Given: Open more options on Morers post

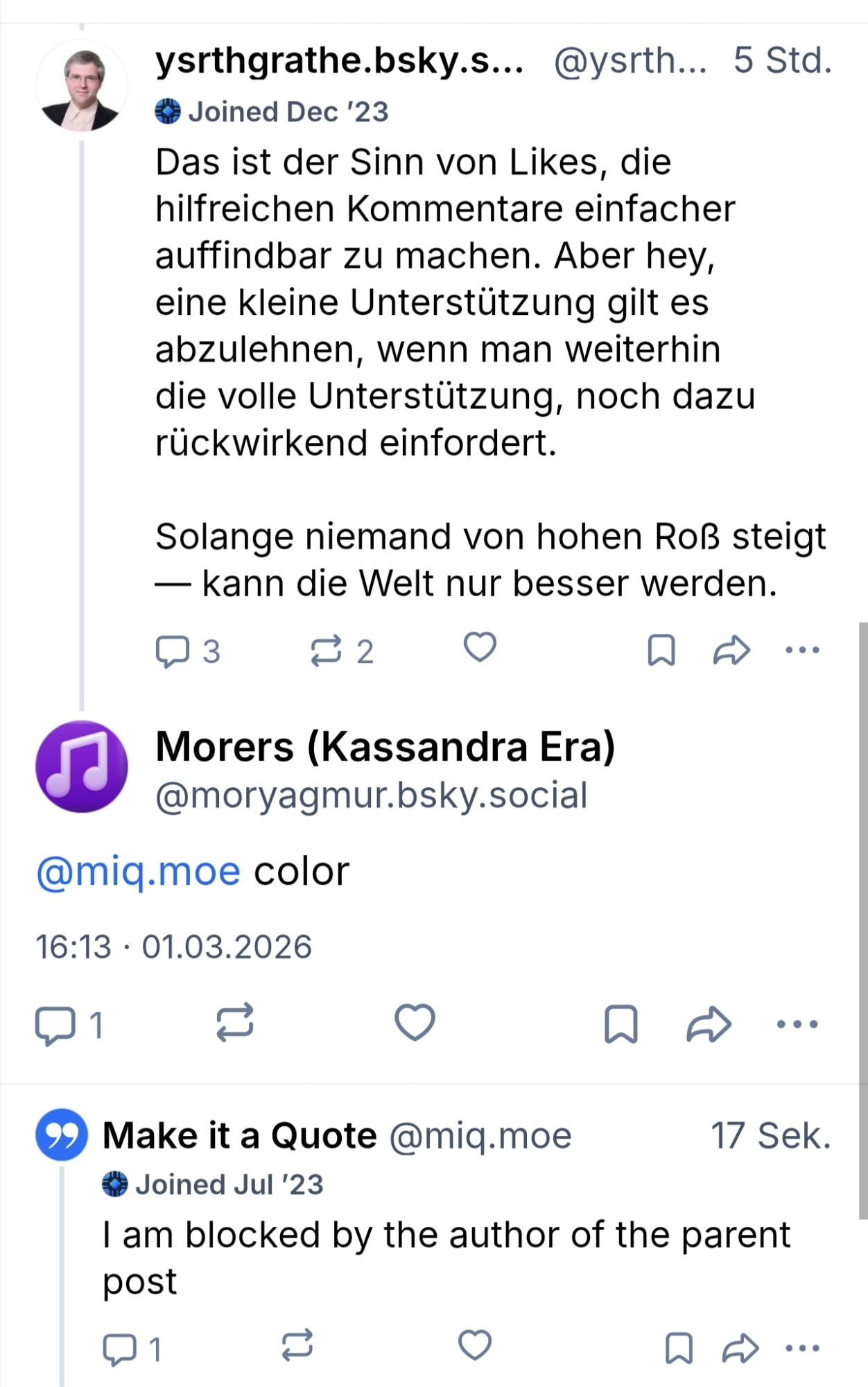Looking at the screenshot, I should coord(797,1024).
